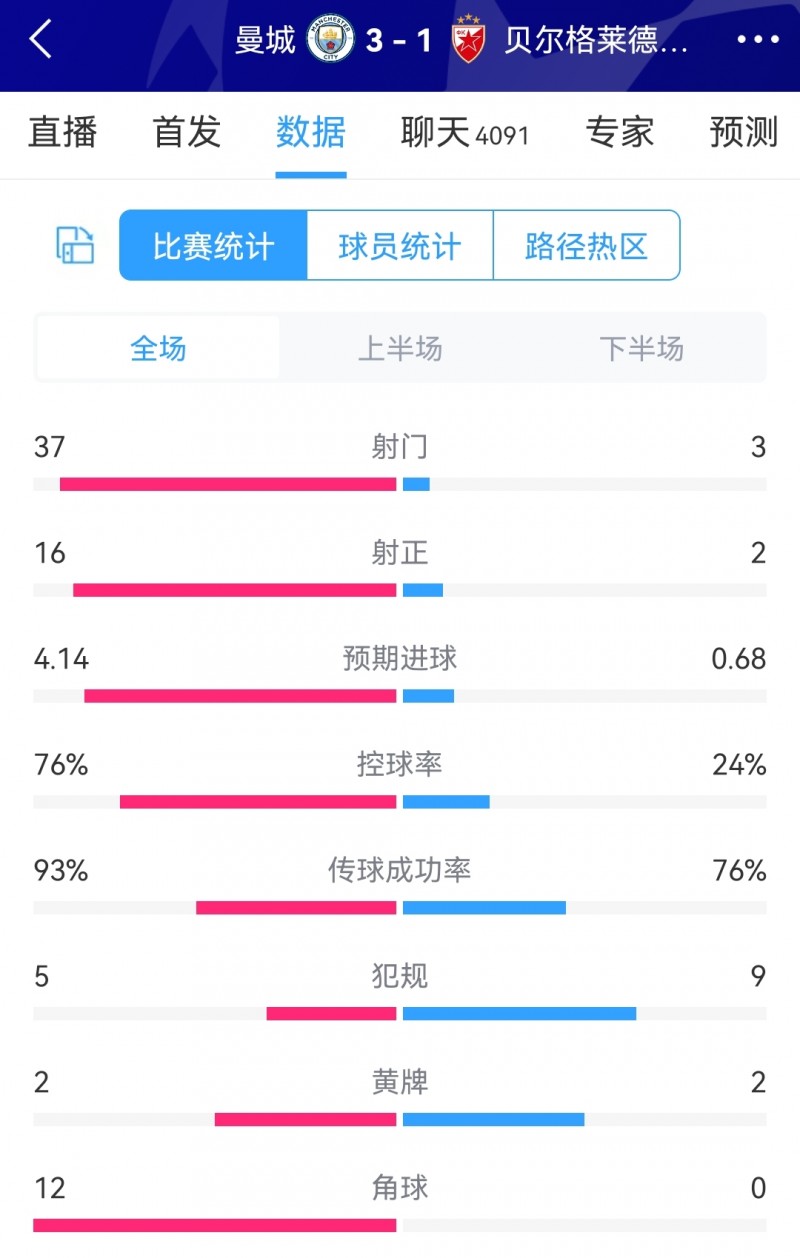Switch to the 上半场 stats view
800x1258 pixels.
(x=399, y=348)
